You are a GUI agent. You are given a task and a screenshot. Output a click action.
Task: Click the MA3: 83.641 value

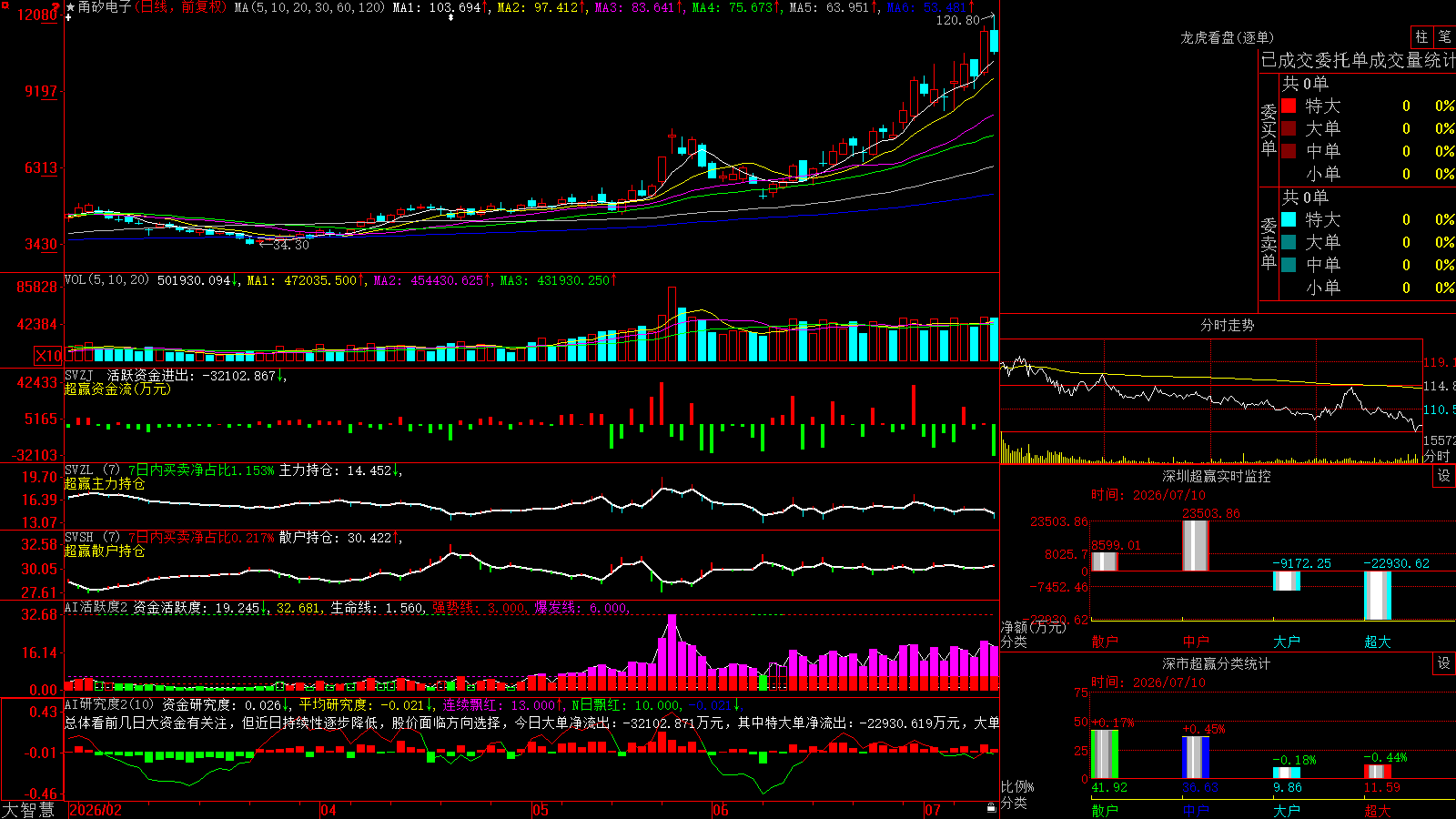[638, 7]
